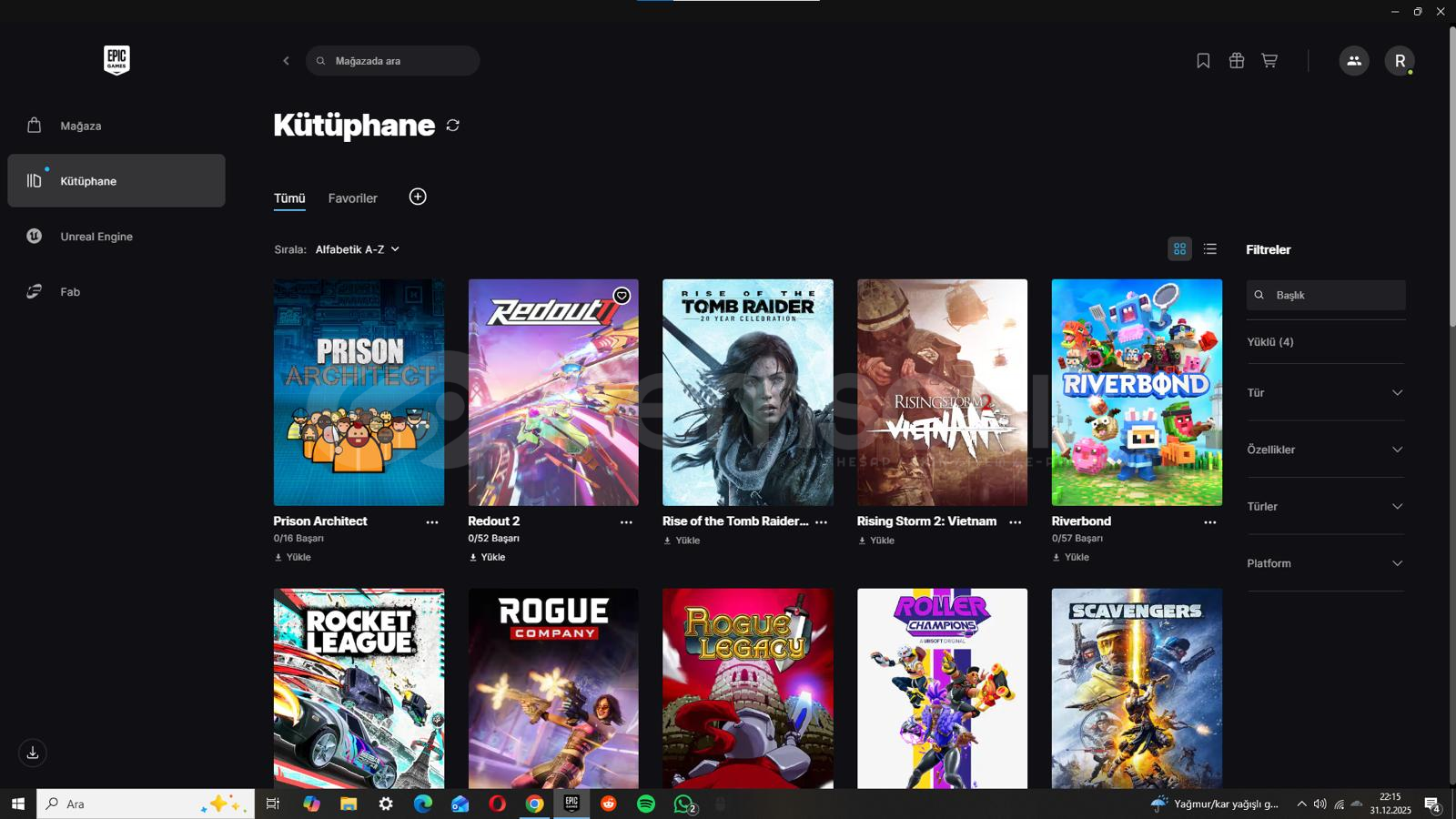Viewport: 1456px width, 819px height.
Task: Click the Mağazada ara search field
Action: (393, 61)
